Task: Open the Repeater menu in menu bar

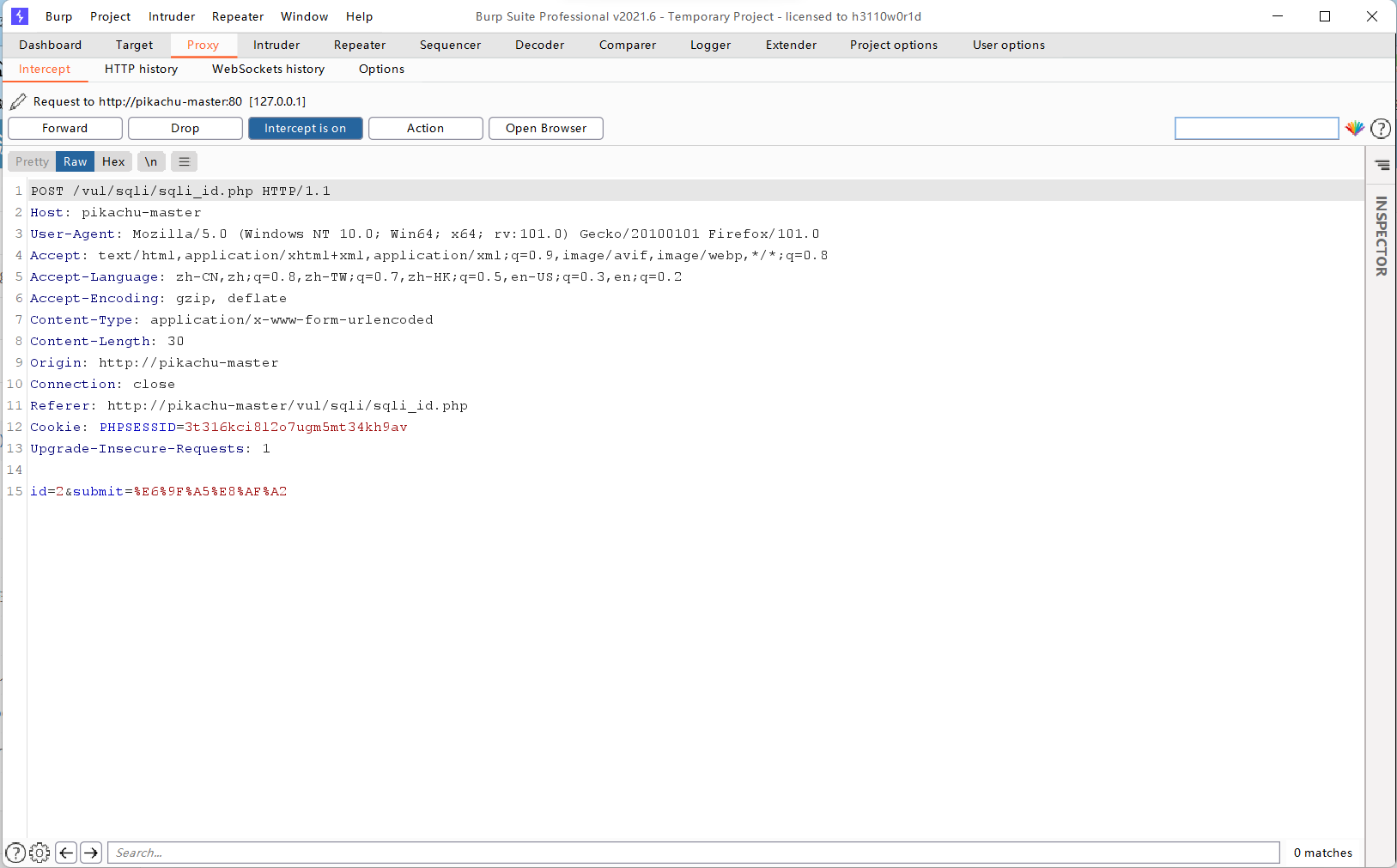Action: point(238,16)
